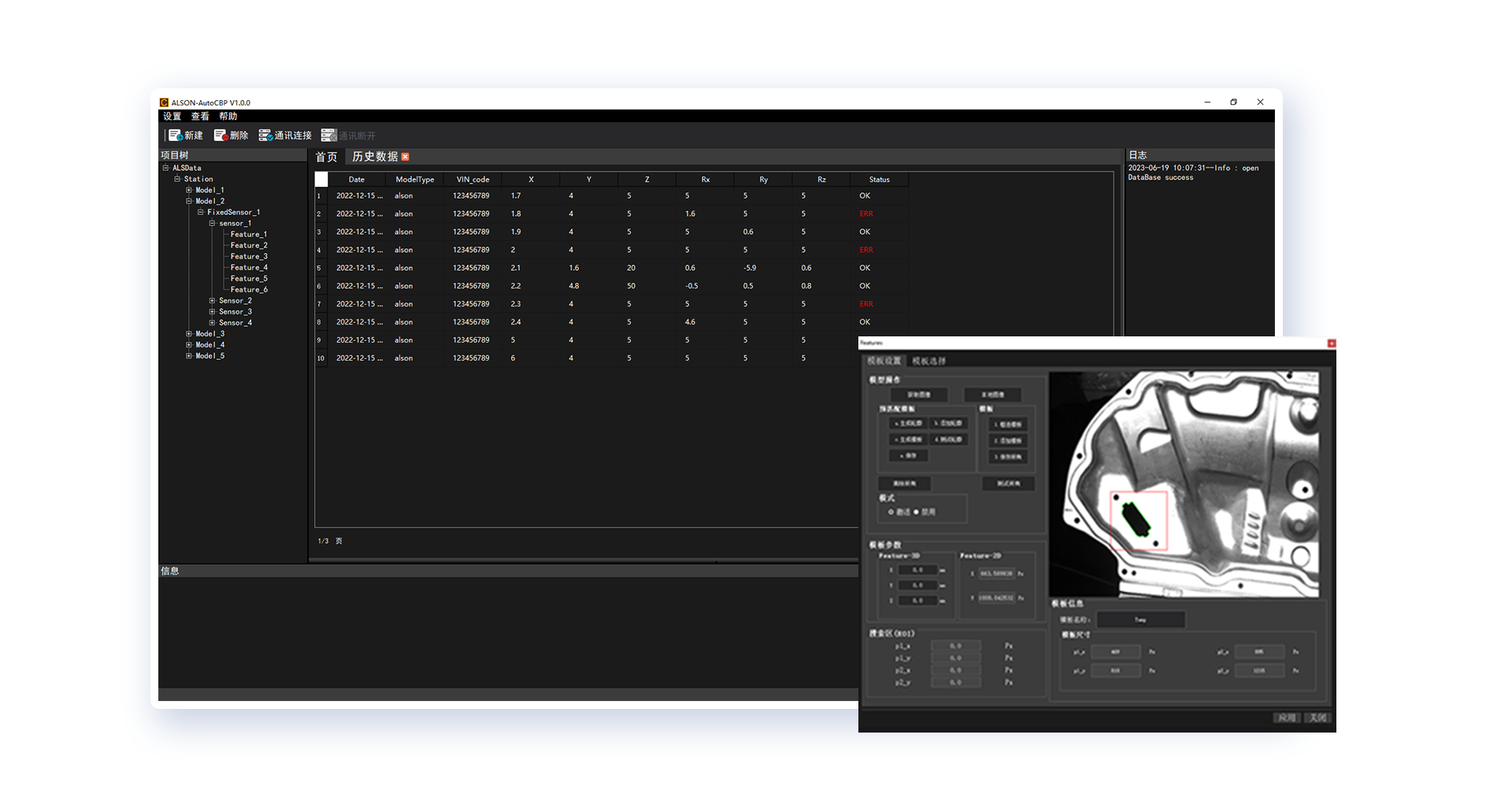Switch to the 首页 tab

pyautogui.click(x=326, y=157)
